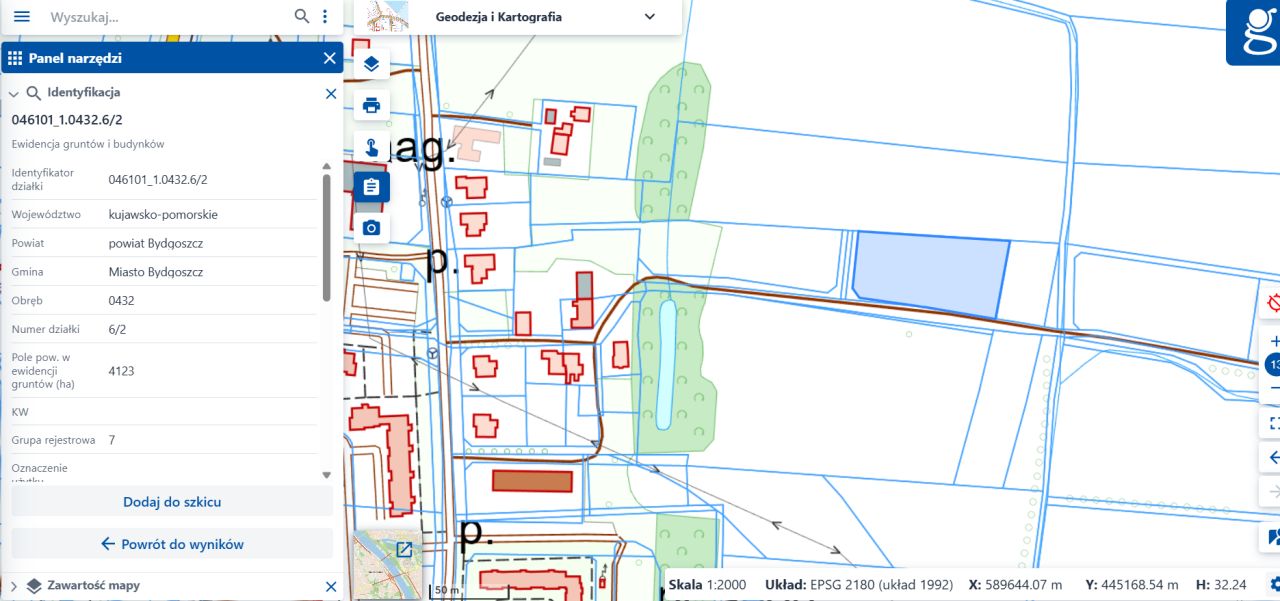Click Powrót do wyników link
The height and width of the screenshot is (601, 1280).
(x=171, y=544)
